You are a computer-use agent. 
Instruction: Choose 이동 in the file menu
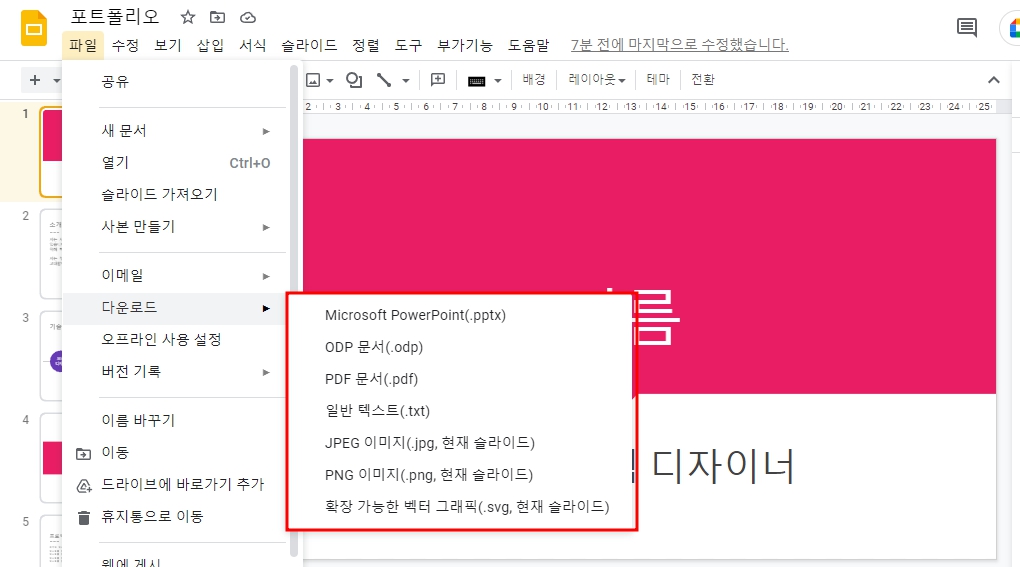click(174, 453)
